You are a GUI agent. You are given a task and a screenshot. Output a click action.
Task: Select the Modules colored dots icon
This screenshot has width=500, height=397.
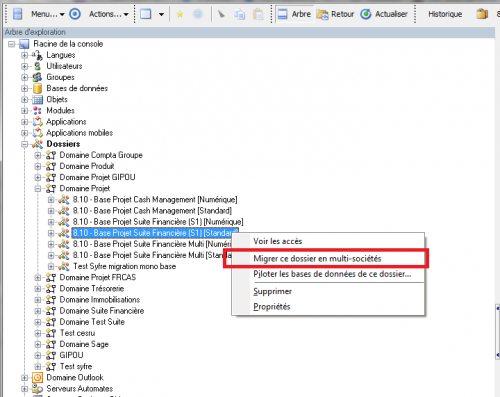click(x=37, y=111)
